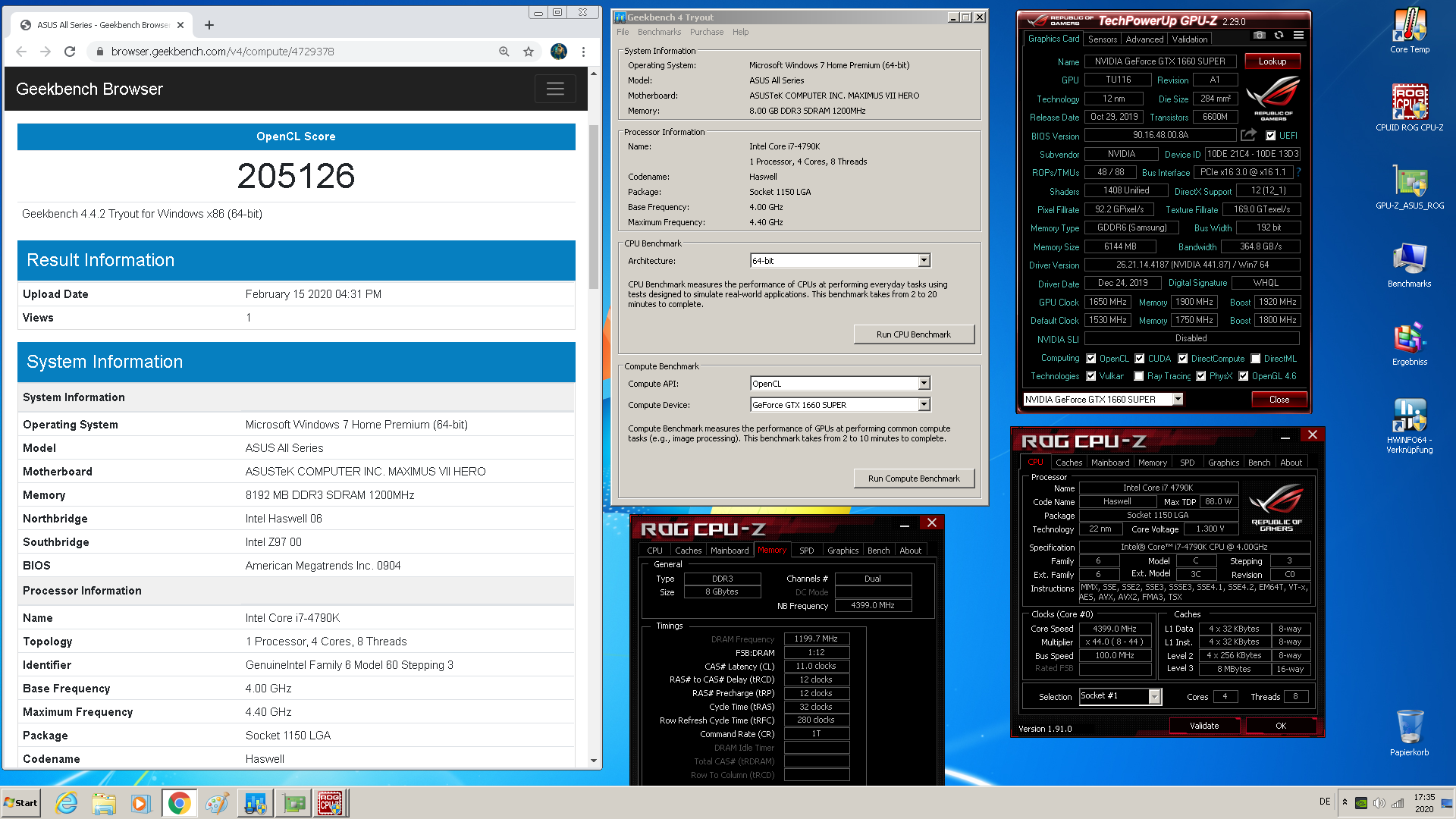The width and height of the screenshot is (1456, 819).
Task: Click the Close button in GPU-Z
Action: (1279, 400)
